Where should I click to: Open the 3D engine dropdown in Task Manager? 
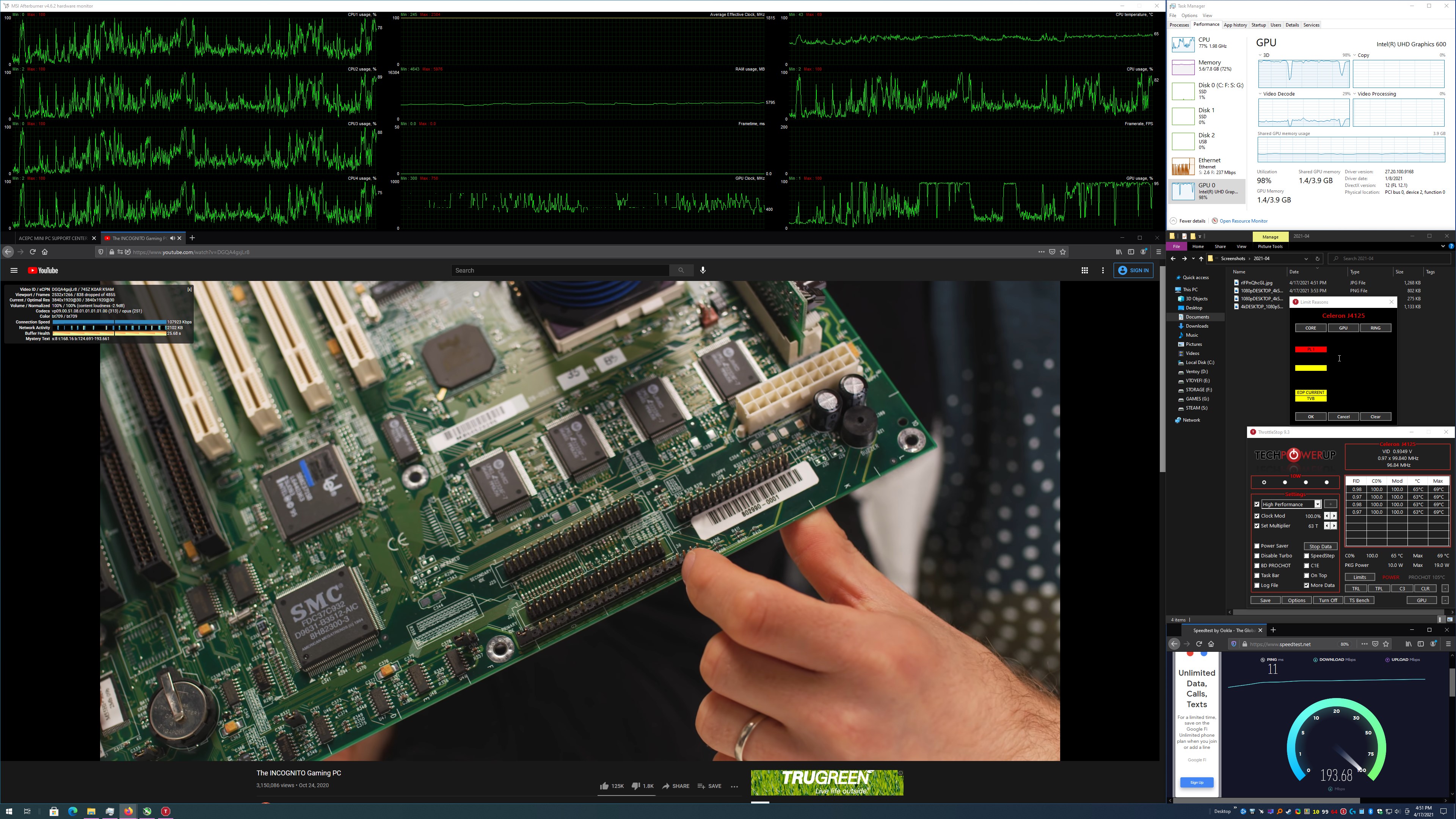coord(1260,55)
